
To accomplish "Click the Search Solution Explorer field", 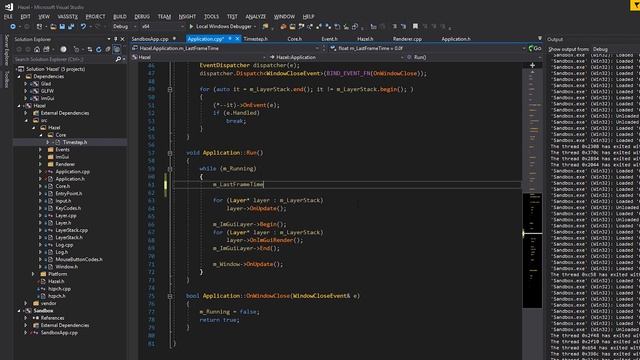I will (x=64, y=59).
